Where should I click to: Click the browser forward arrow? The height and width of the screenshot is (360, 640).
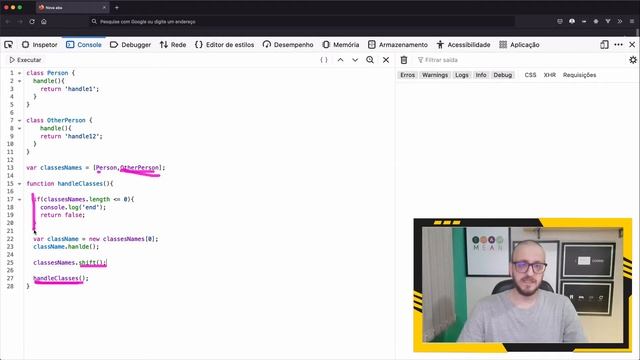(20, 21)
